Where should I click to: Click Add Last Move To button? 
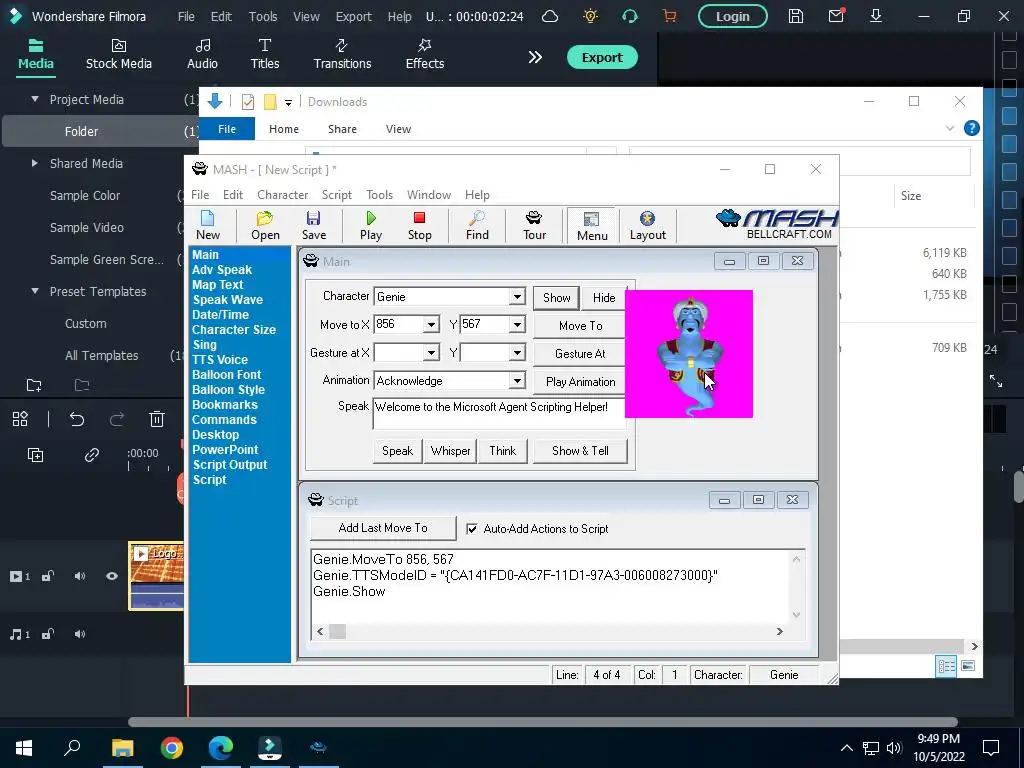383,528
